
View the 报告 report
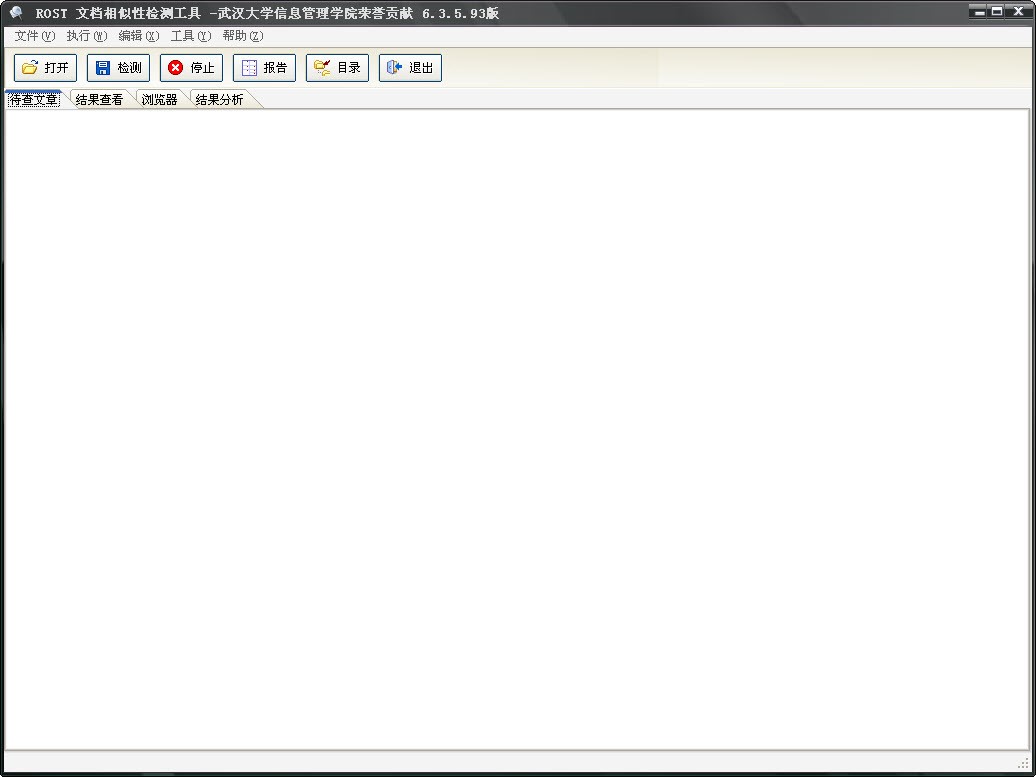[x=264, y=67]
